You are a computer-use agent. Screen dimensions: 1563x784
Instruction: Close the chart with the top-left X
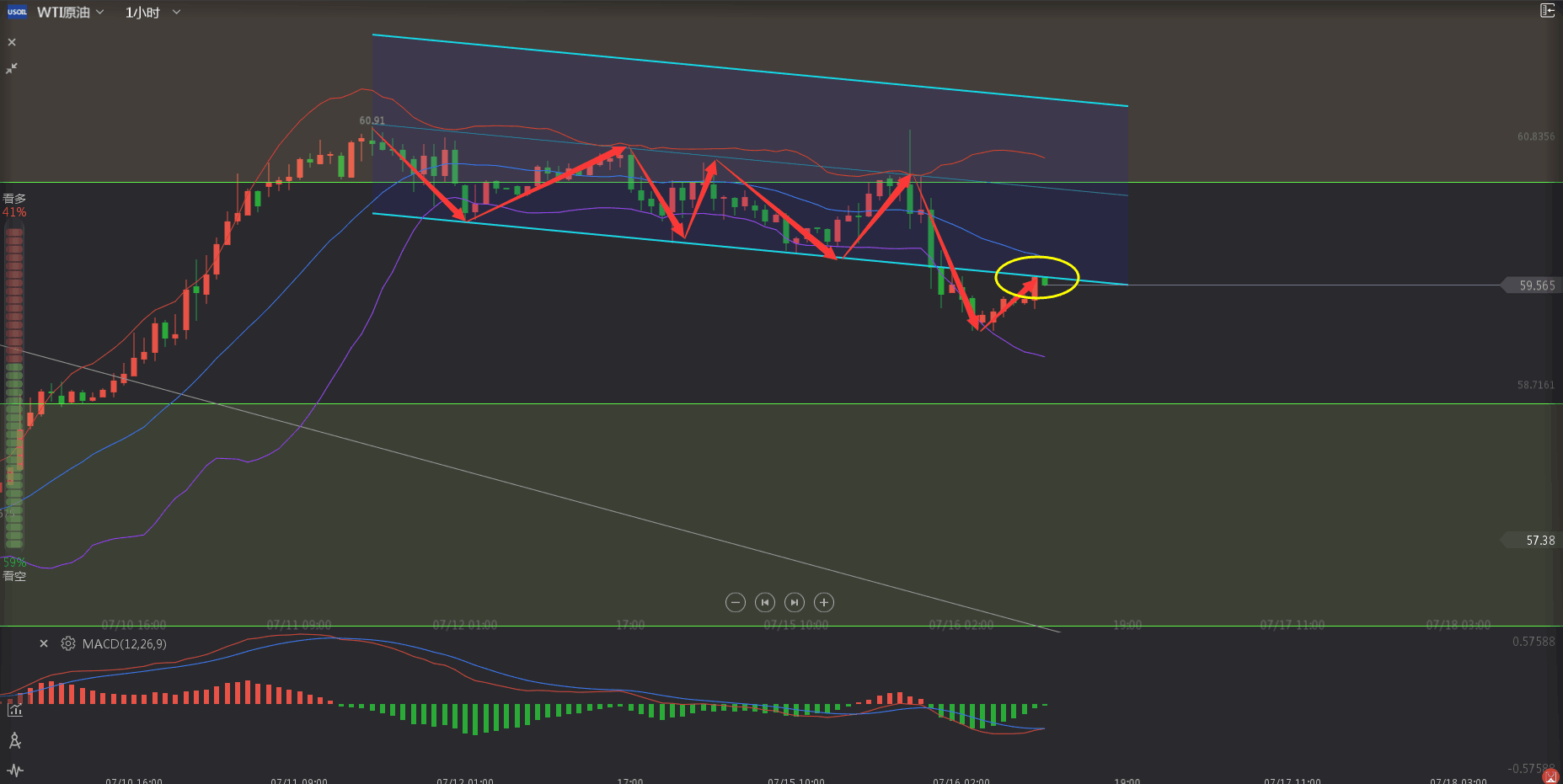coord(12,42)
